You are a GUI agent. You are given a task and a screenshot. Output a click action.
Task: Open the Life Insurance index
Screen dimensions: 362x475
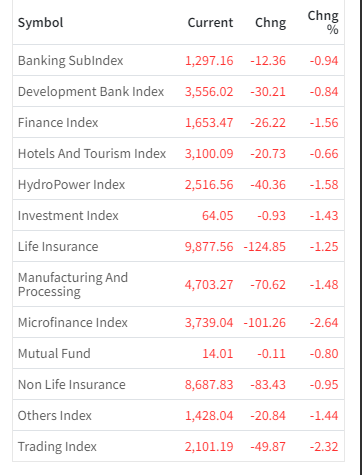178,246
